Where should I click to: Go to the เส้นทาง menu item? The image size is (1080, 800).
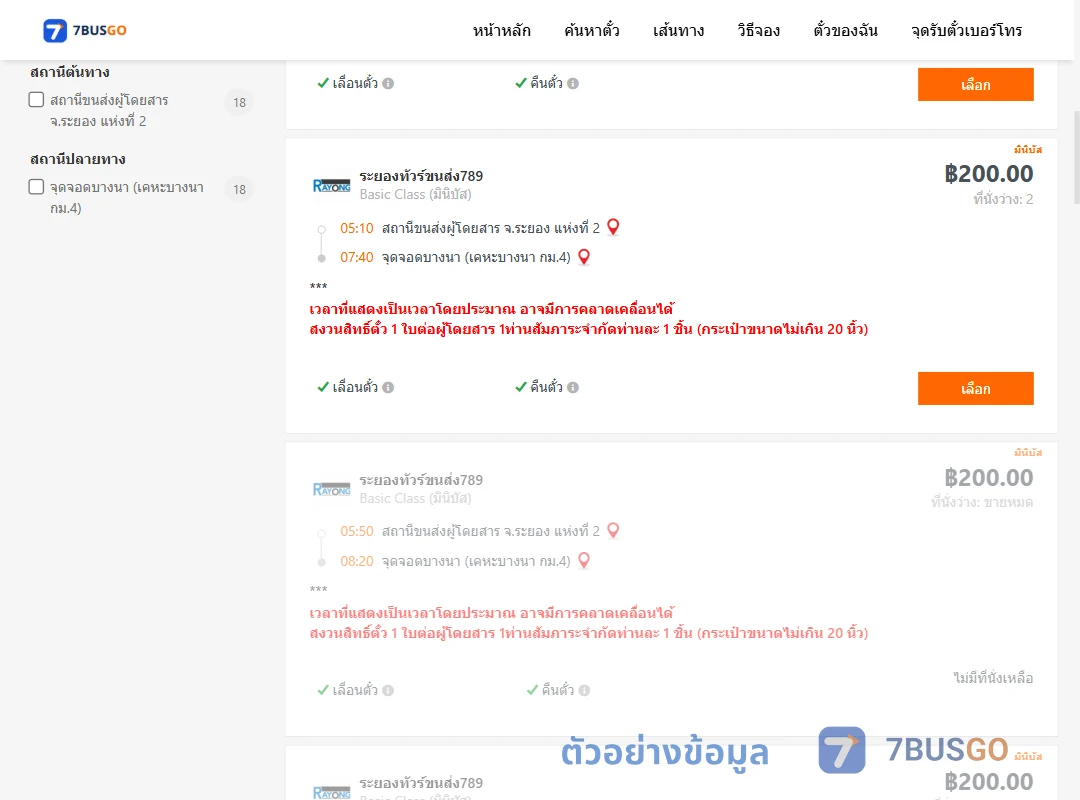678,30
